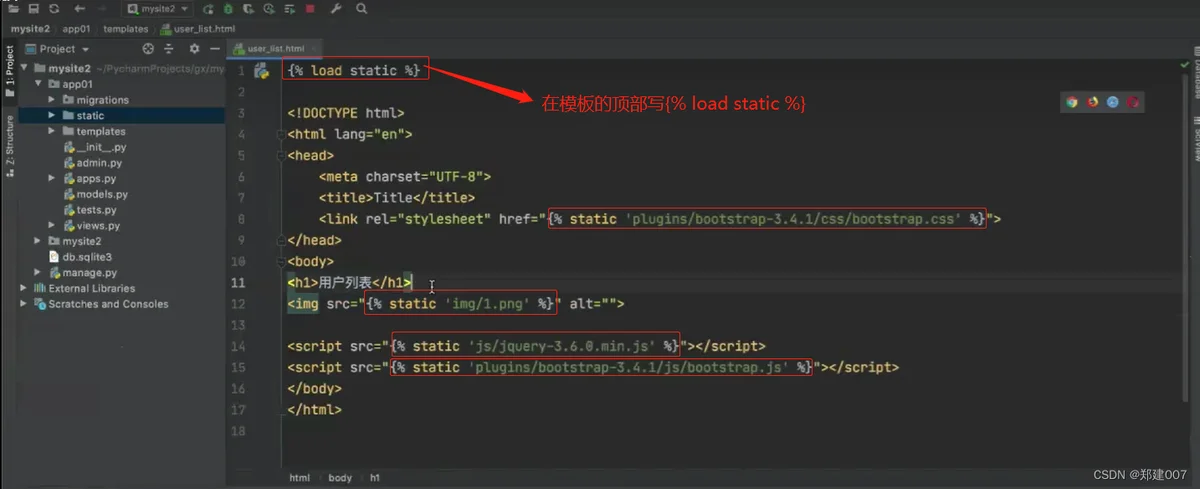This screenshot has width=1200, height=489.
Task: Expand the apps.py node arrow
Action: (x=53, y=178)
